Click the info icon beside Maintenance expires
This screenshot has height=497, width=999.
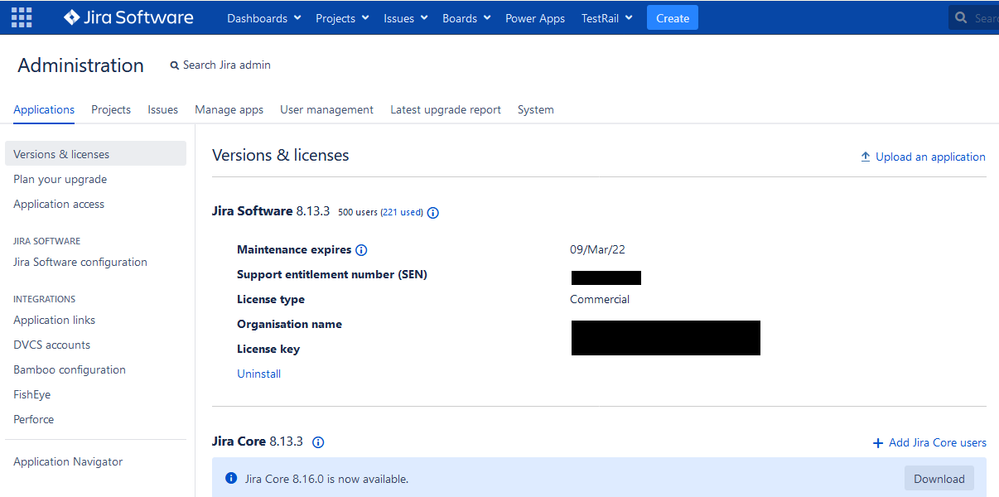(361, 250)
